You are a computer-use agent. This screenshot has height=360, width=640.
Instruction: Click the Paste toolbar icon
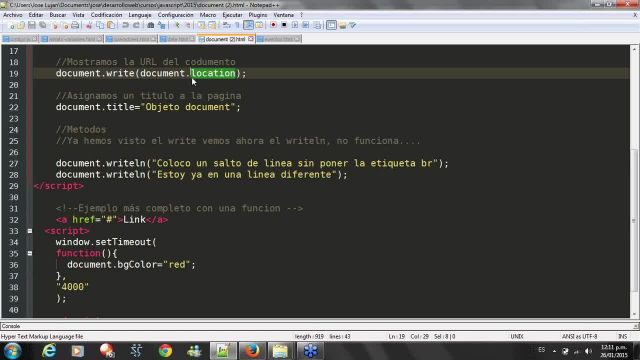111,25
